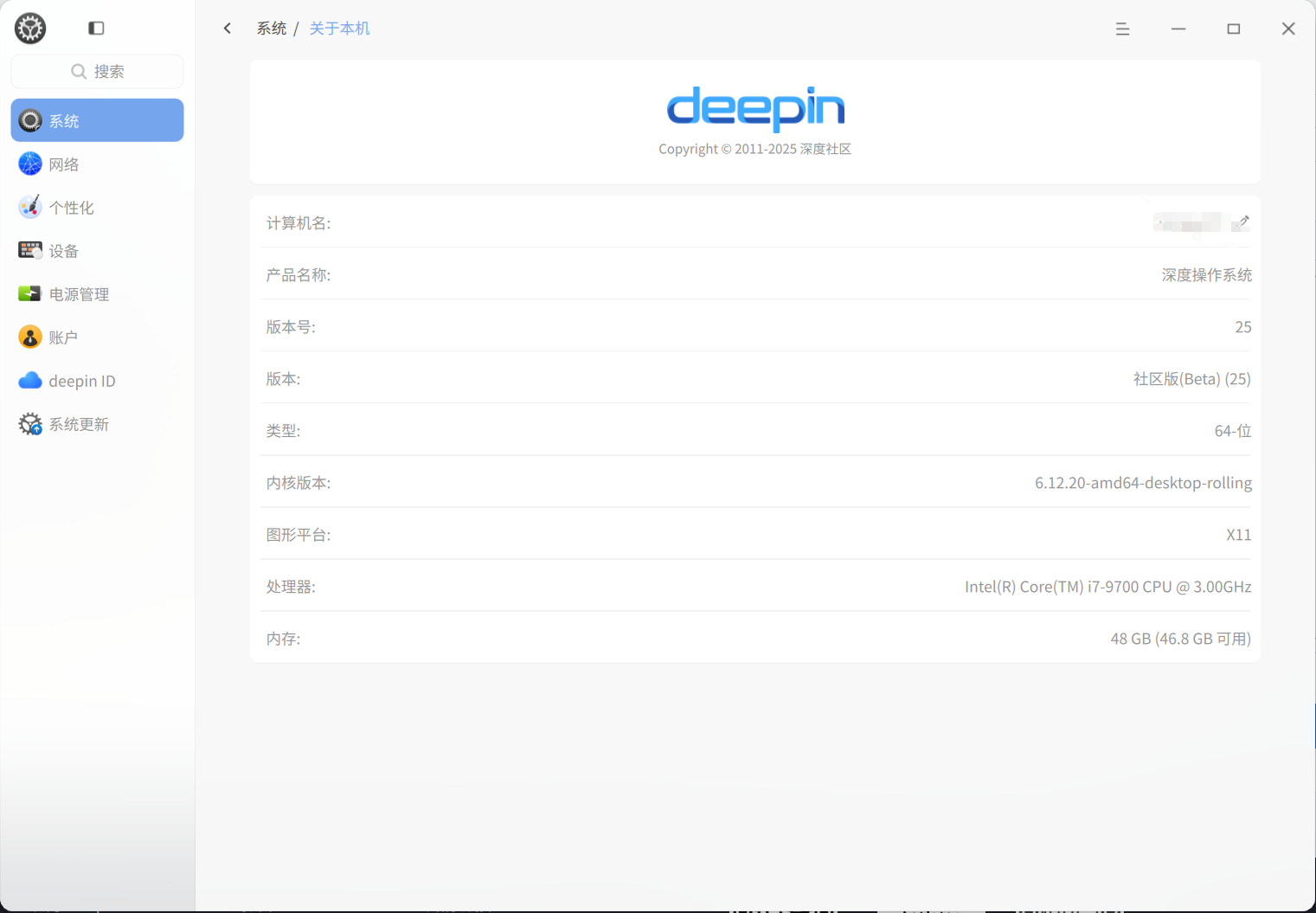Maximize the Control Center window
1316x913 pixels.
pos(1234,29)
